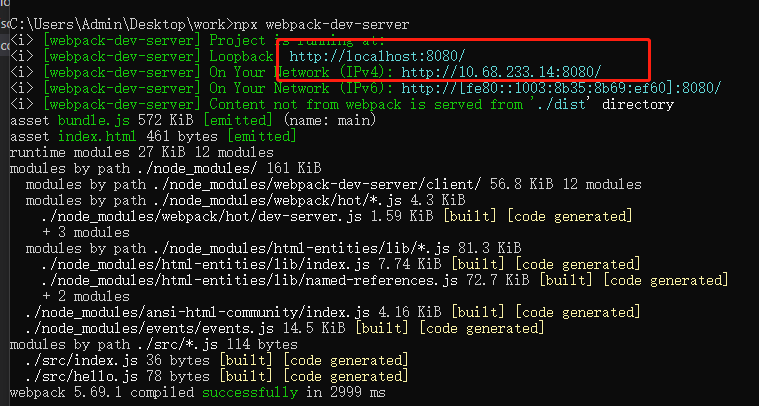Click the ./src/hello.js 78 bytes line

click(217, 376)
